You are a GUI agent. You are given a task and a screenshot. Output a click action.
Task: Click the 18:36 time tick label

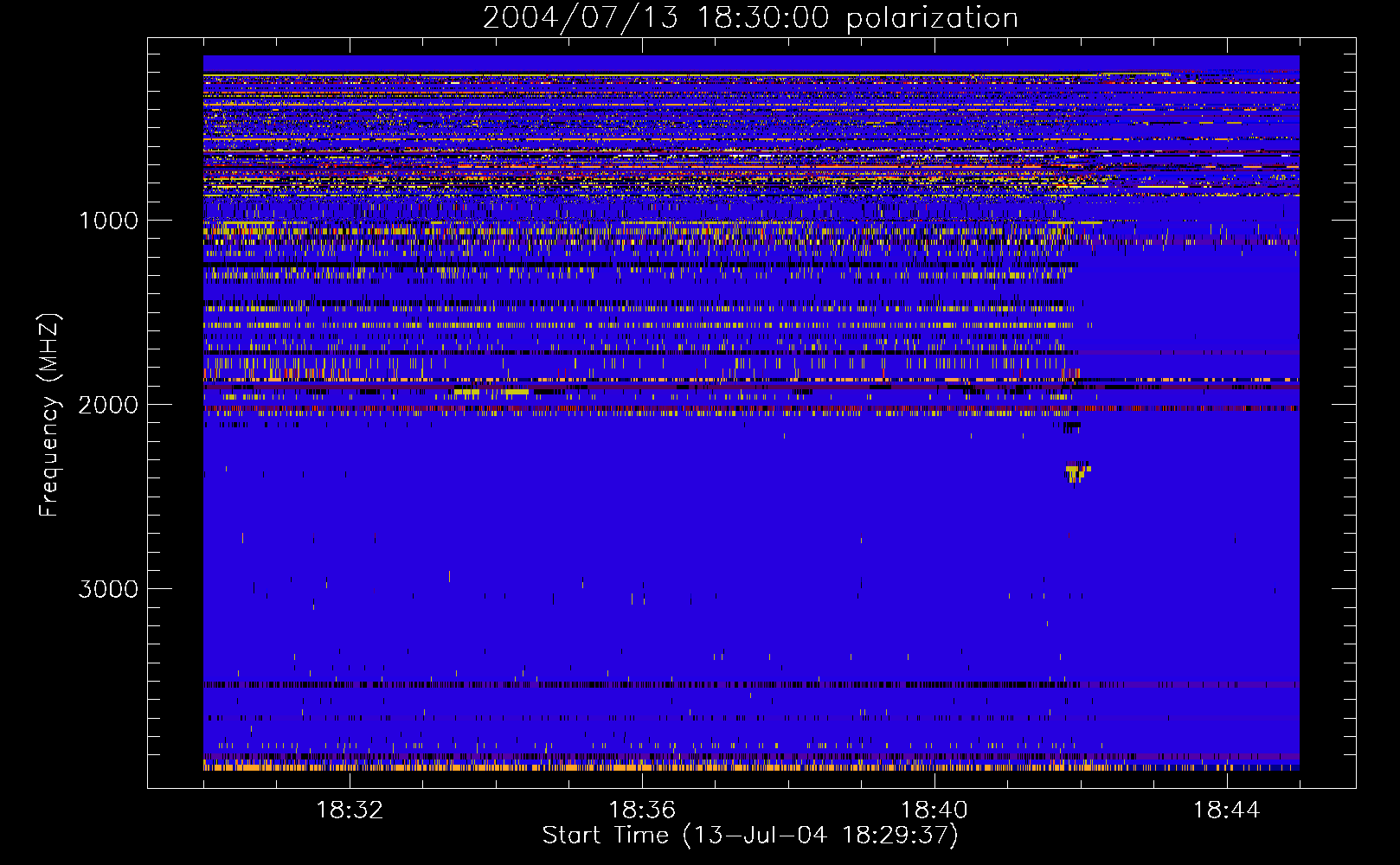642,810
